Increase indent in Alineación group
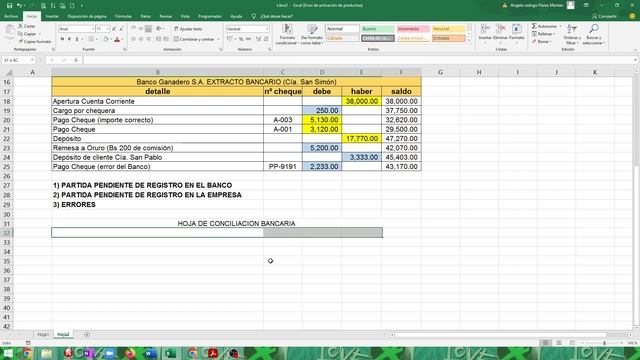 pyautogui.click(x=166, y=39)
